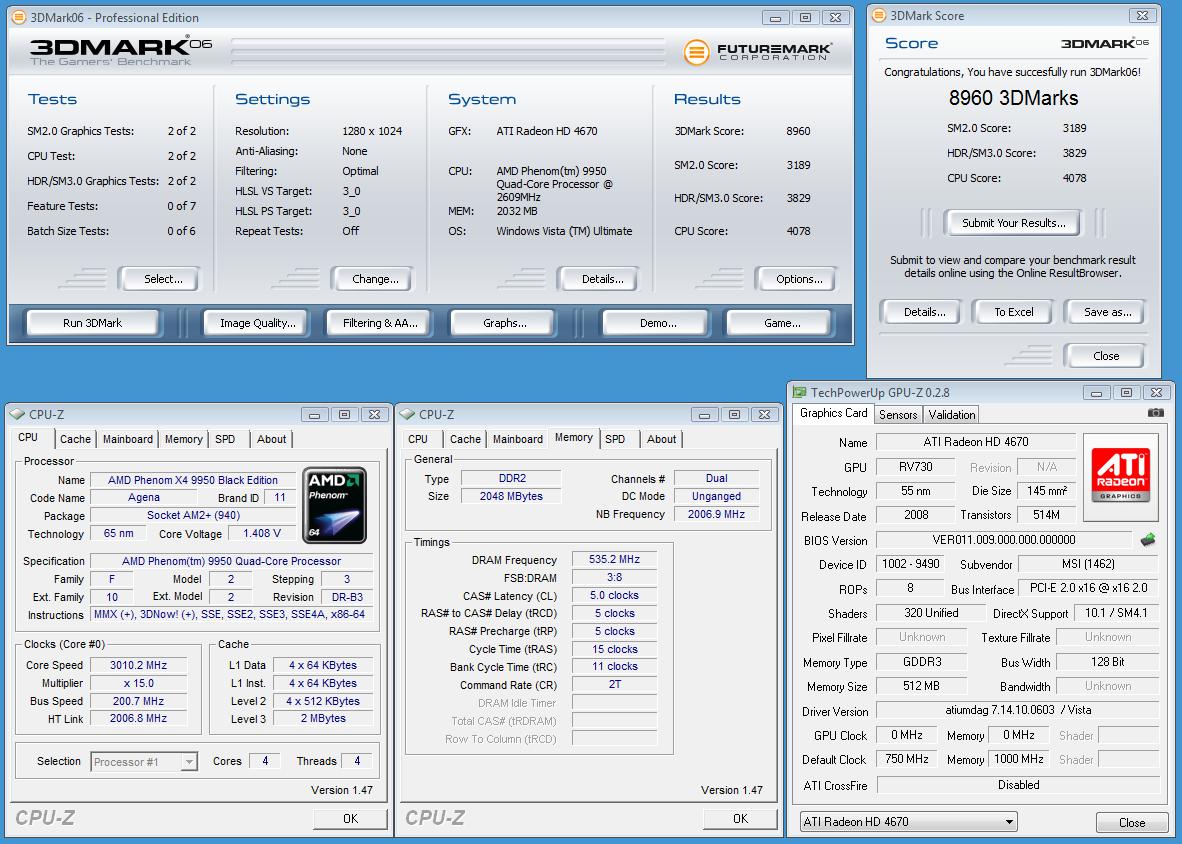Open the Memory tab in left CPU-Z window
Viewport: 1182px width, 844px height.
183,439
